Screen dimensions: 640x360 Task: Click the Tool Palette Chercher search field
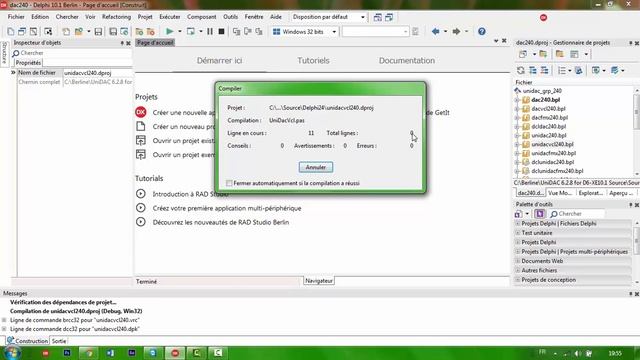577,214
